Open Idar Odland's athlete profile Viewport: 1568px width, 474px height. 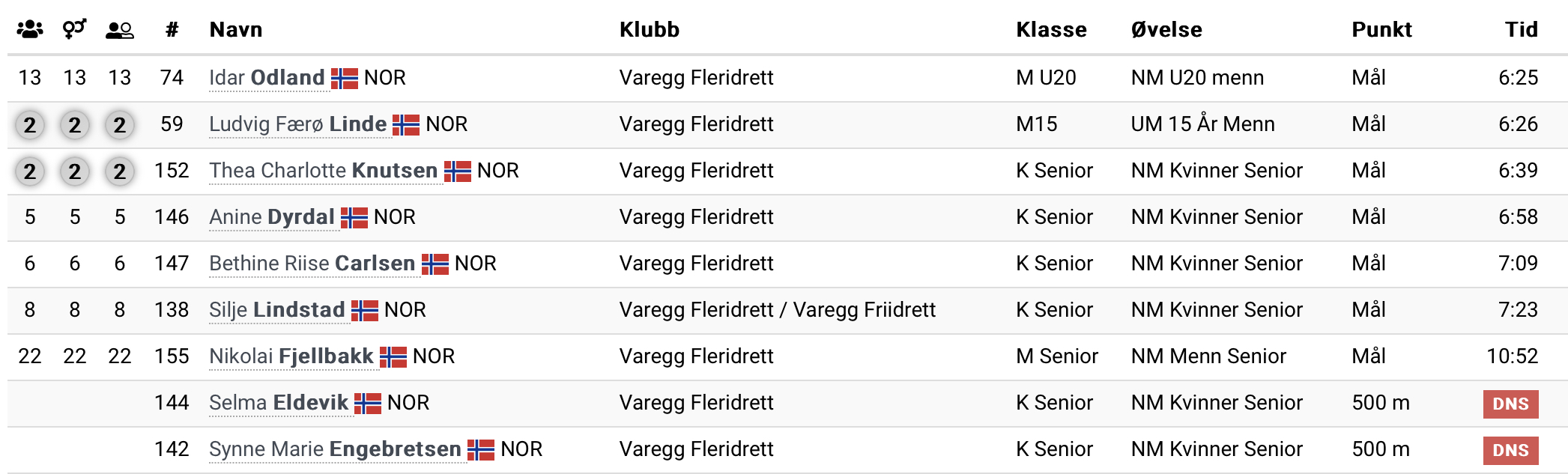point(267,78)
